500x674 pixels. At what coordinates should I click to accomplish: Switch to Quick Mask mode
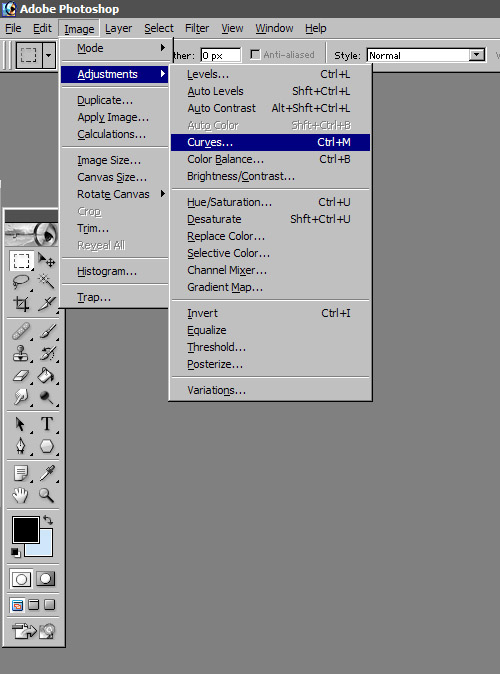tap(46, 579)
